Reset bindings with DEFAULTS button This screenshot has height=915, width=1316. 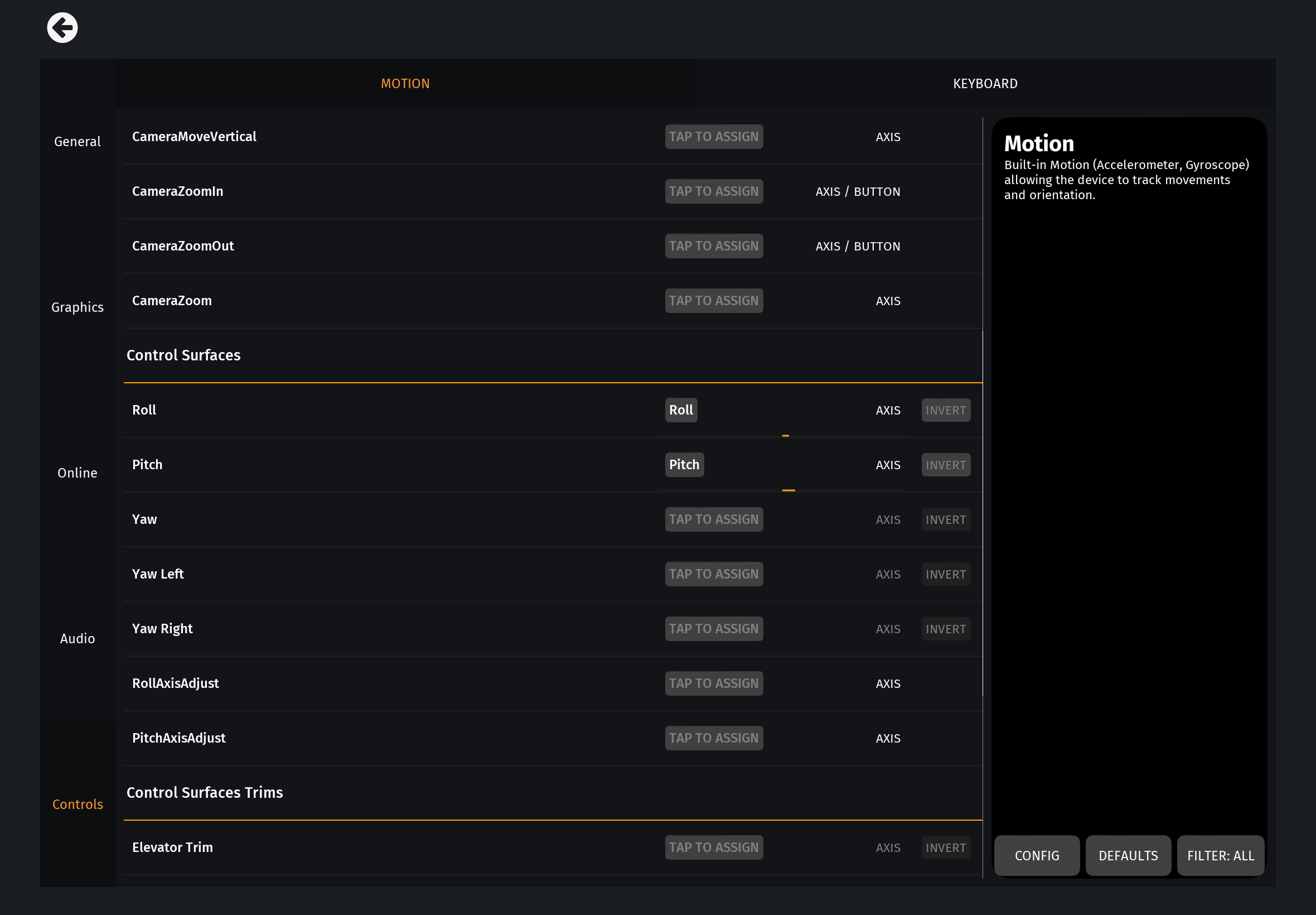[1128, 855]
